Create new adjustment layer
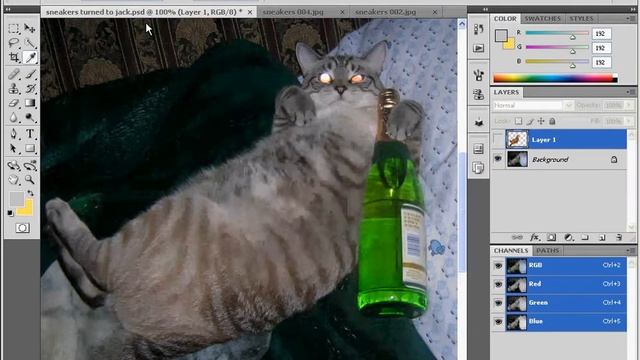Viewport: 640px width, 360px height. pos(568,237)
